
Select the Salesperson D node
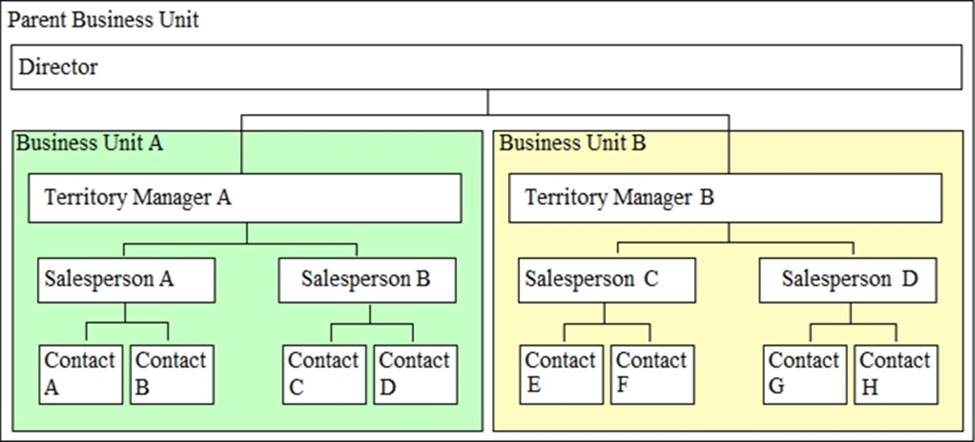pyautogui.click(x=848, y=280)
